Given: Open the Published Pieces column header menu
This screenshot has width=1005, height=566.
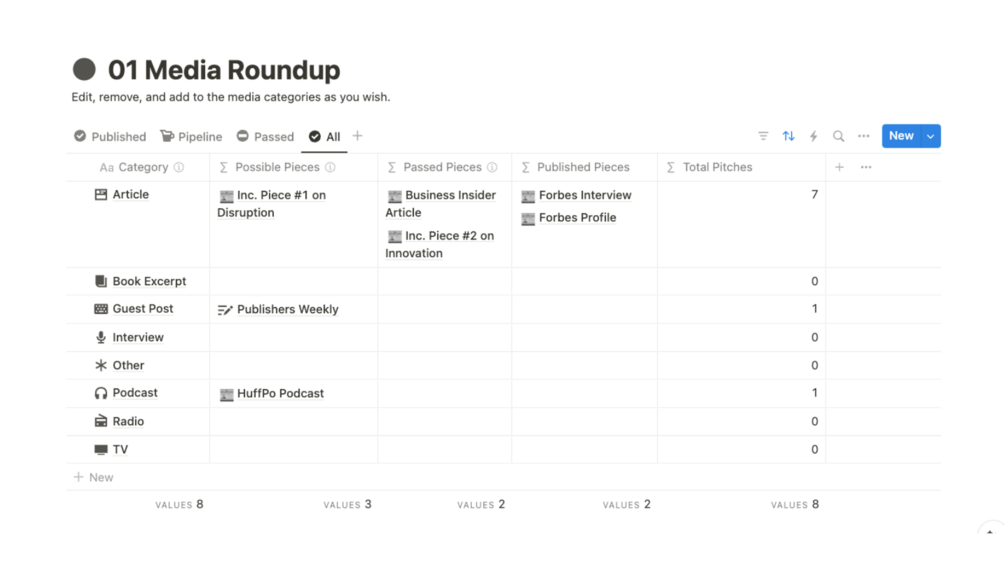Looking at the screenshot, I should [583, 167].
